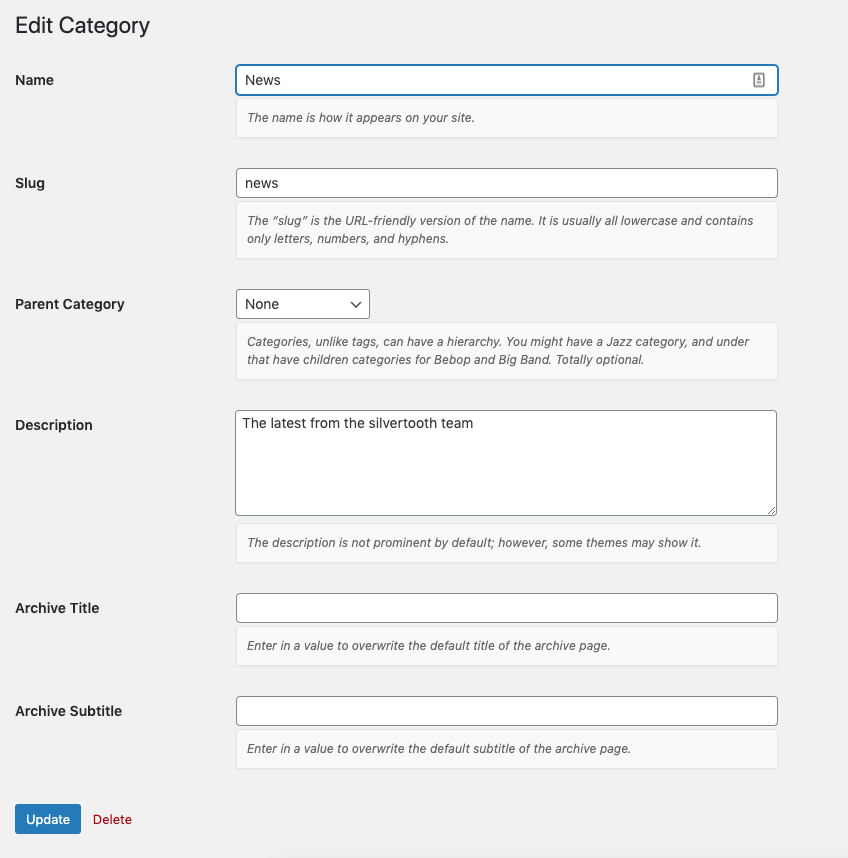
Task: Click the Edit Category heading
Action: tap(83, 26)
